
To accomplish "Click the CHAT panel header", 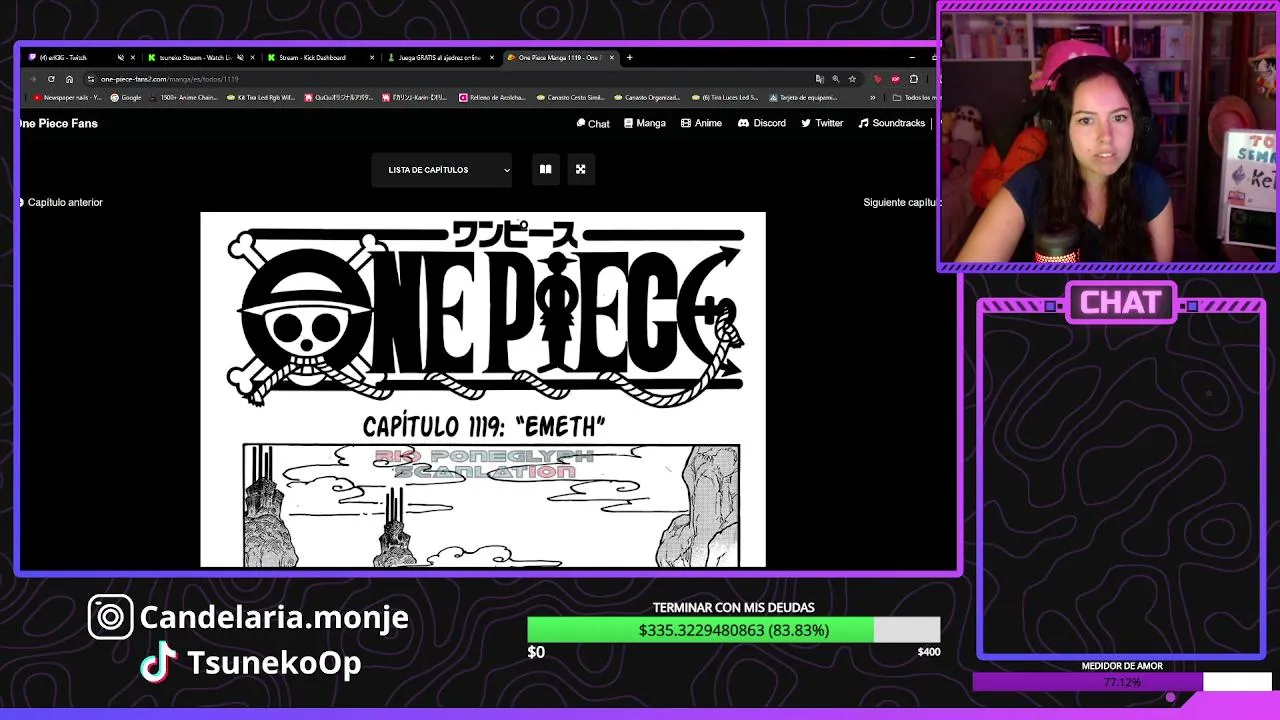I will click(x=1121, y=302).
